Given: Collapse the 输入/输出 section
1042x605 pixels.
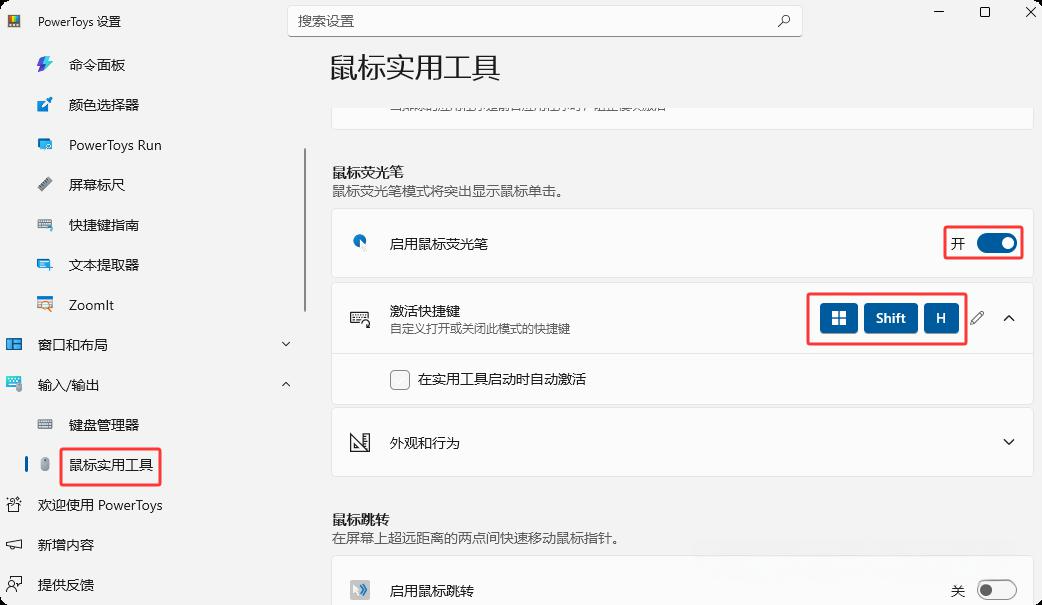Looking at the screenshot, I should pyautogui.click(x=286, y=384).
